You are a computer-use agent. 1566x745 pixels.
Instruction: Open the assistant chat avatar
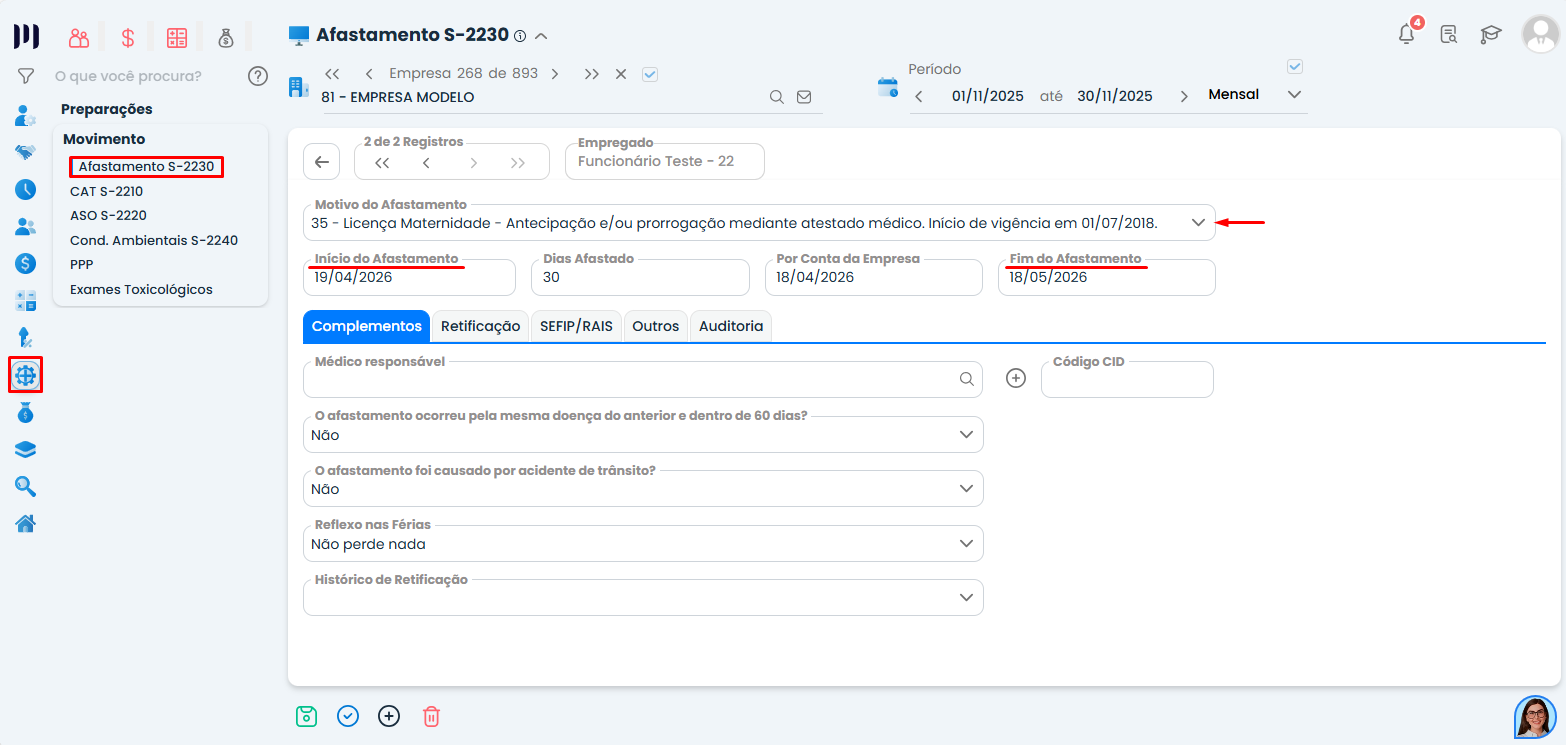[1535, 716]
